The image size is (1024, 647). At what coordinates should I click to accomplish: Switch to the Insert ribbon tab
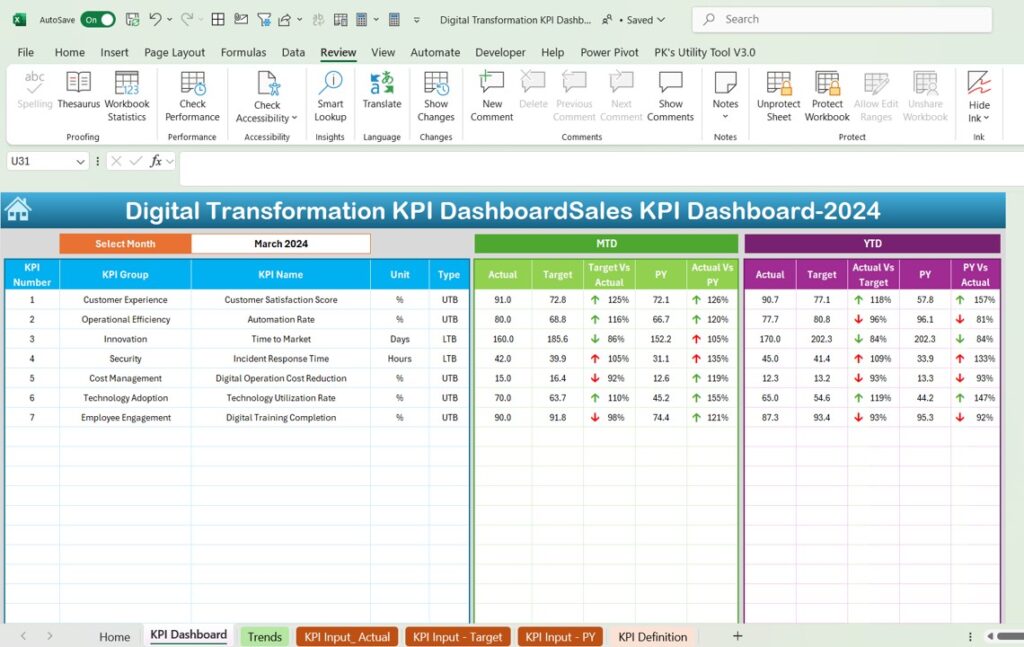[114, 52]
